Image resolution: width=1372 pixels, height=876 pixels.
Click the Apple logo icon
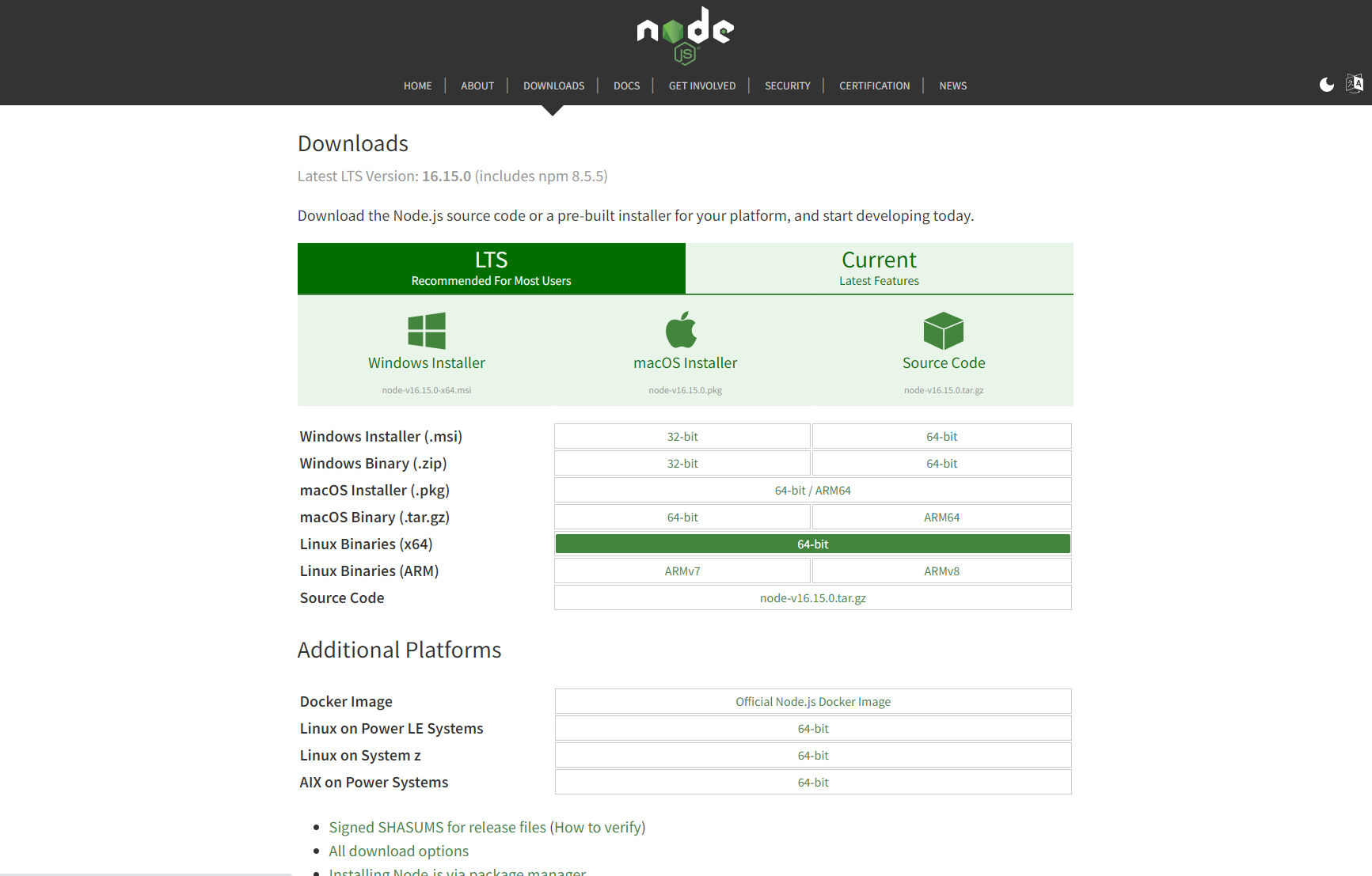(682, 330)
